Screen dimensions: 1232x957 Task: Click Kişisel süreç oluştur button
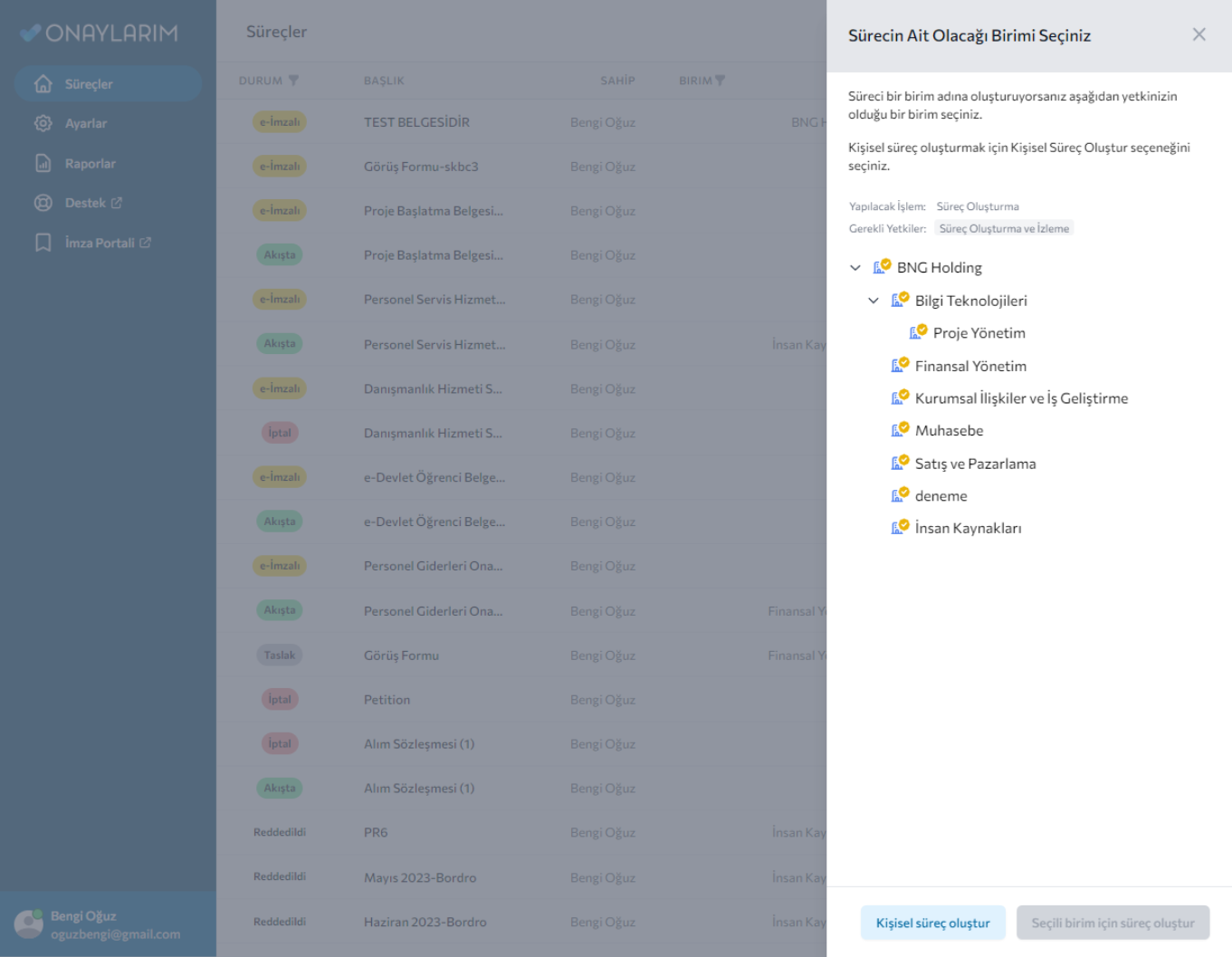click(x=932, y=923)
